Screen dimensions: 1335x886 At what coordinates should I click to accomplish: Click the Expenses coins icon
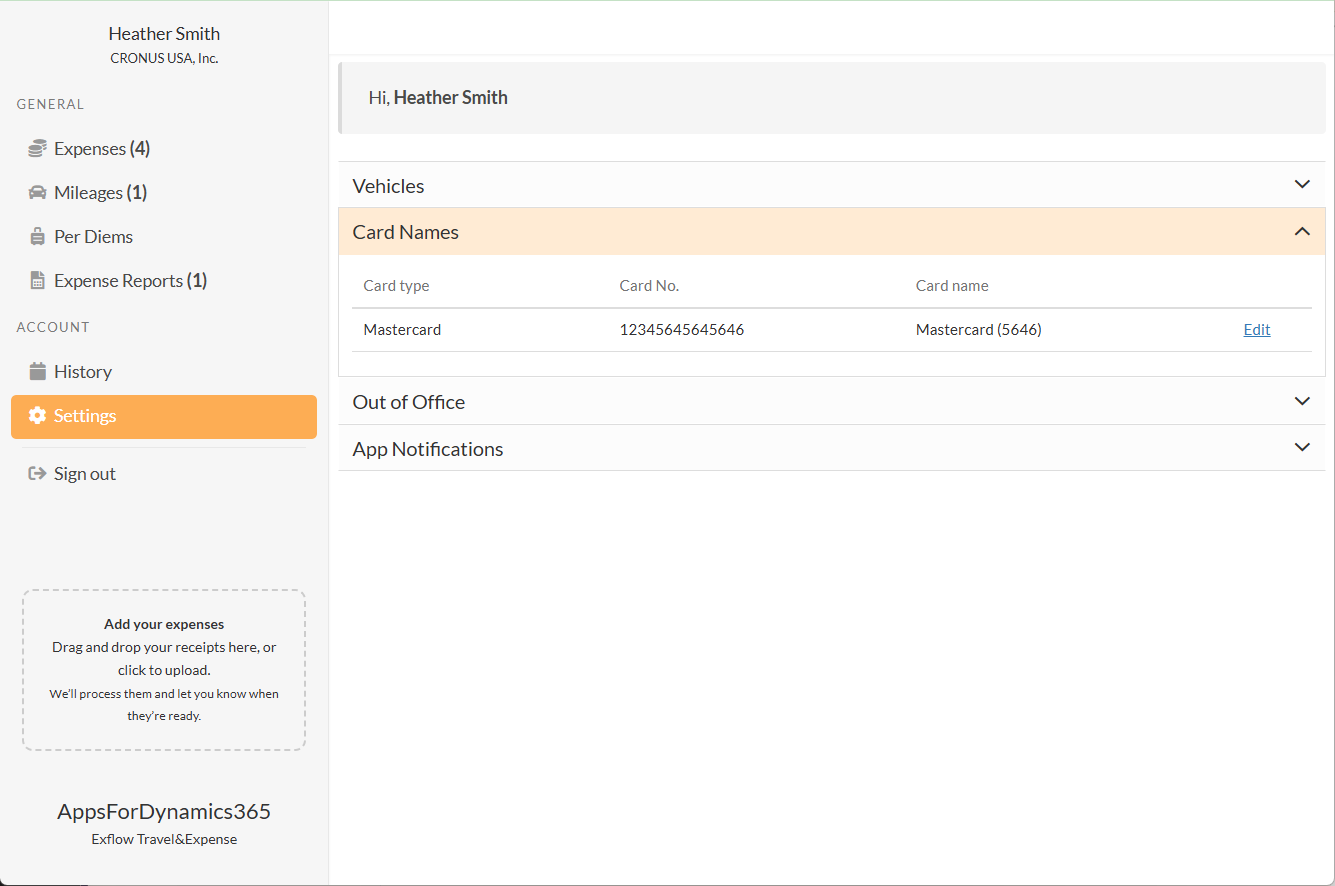coord(37,149)
